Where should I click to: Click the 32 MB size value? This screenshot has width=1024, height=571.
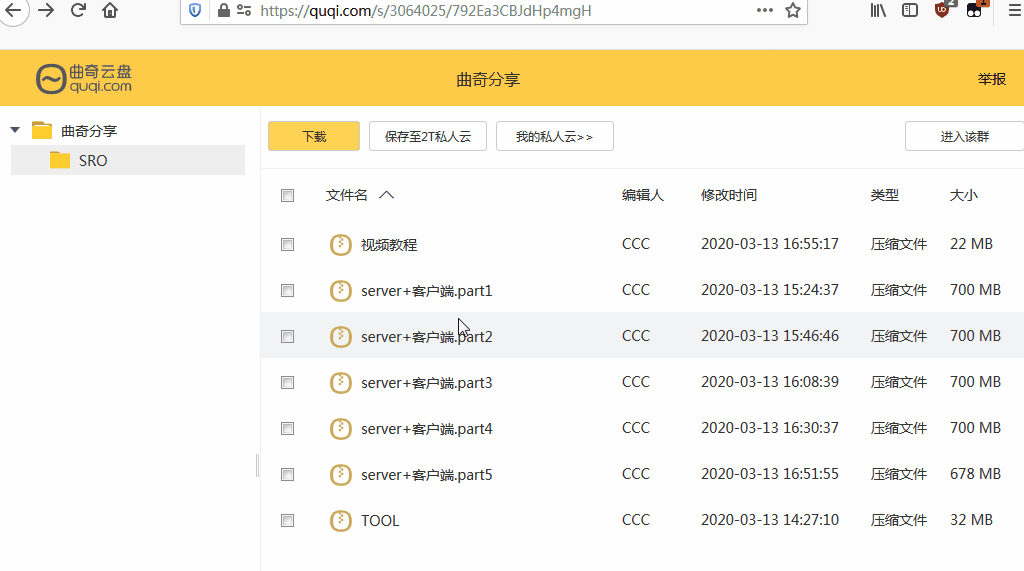(x=971, y=519)
